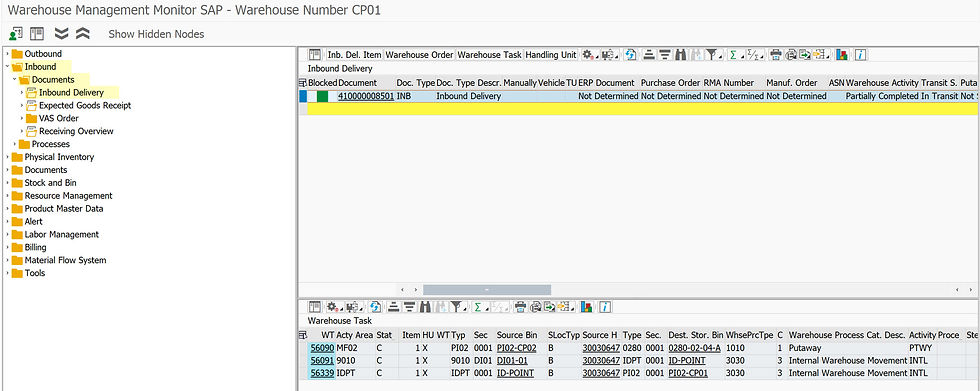The image size is (980, 391).
Task: Open More Methods gear in Warehouse Task toolbar
Action: point(333,307)
